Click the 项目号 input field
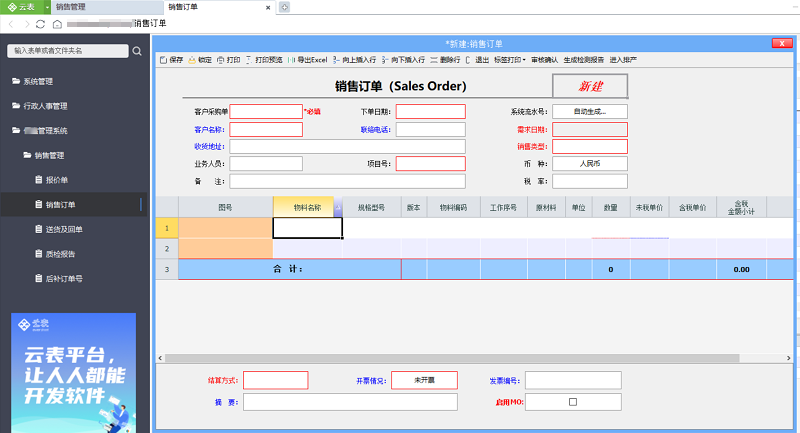Image resolution: width=800 pixels, height=433 pixels. pos(431,164)
